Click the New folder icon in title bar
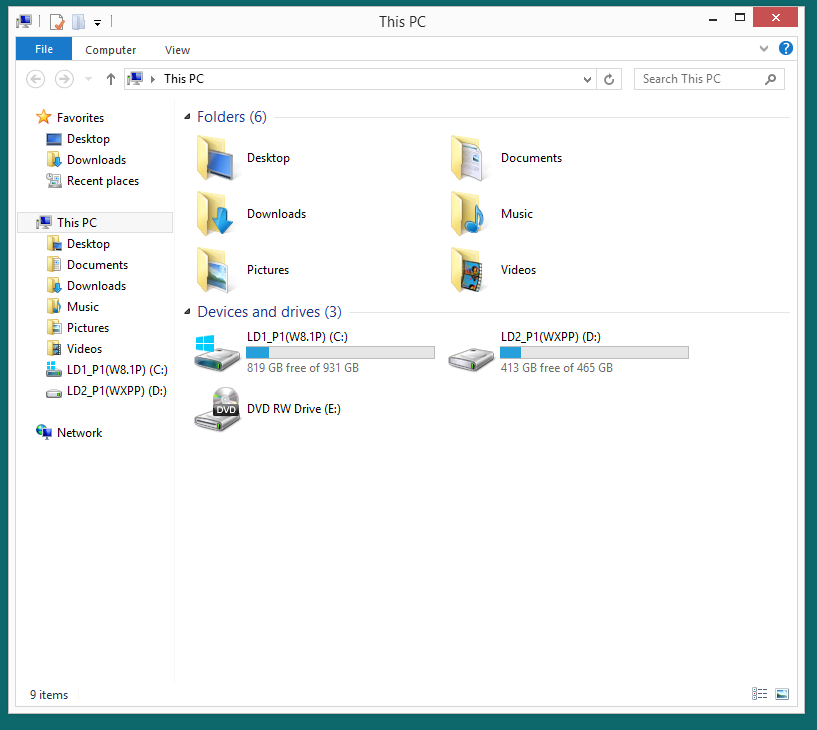 tap(78, 21)
